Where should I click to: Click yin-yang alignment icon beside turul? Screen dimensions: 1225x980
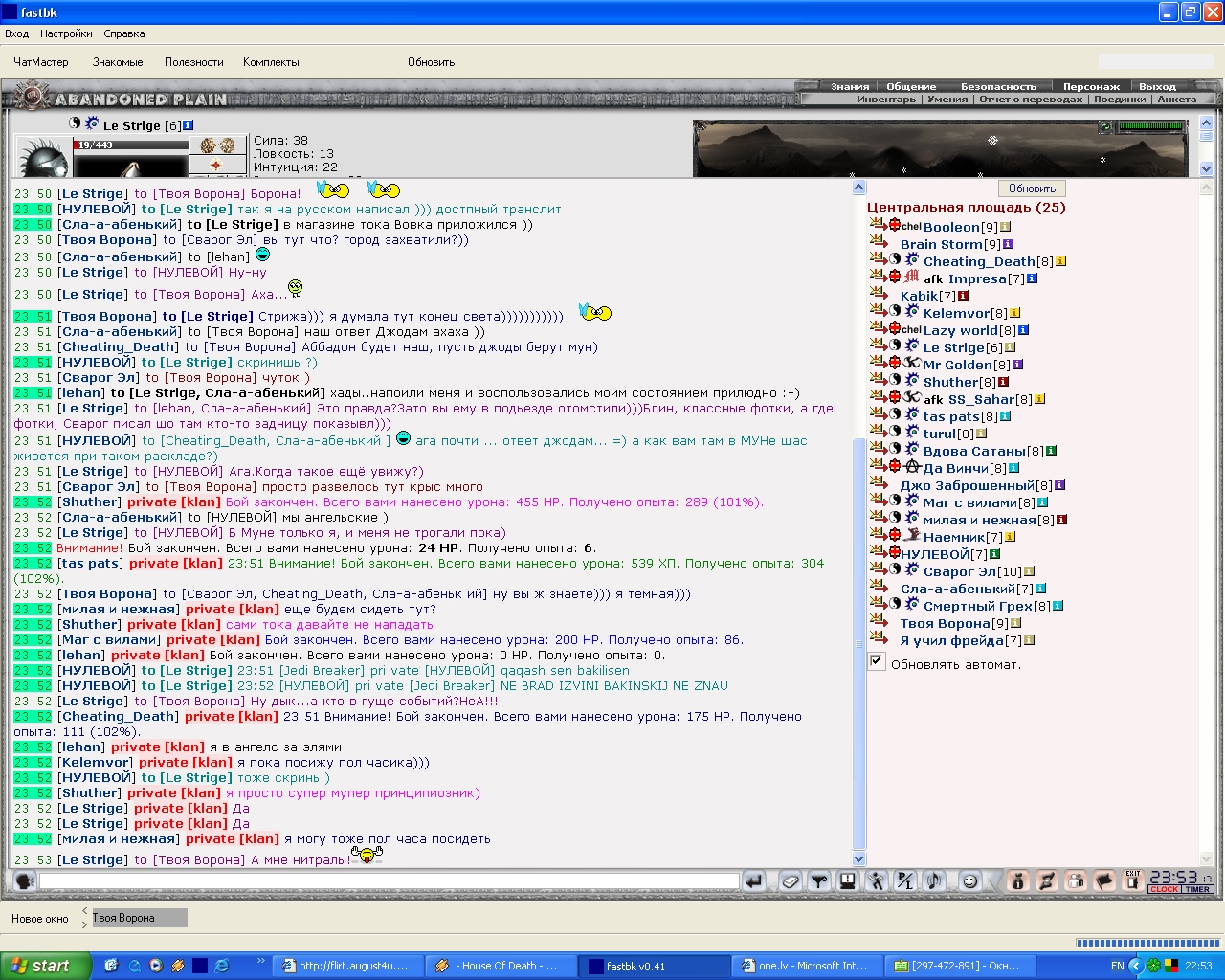(x=895, y=433)
